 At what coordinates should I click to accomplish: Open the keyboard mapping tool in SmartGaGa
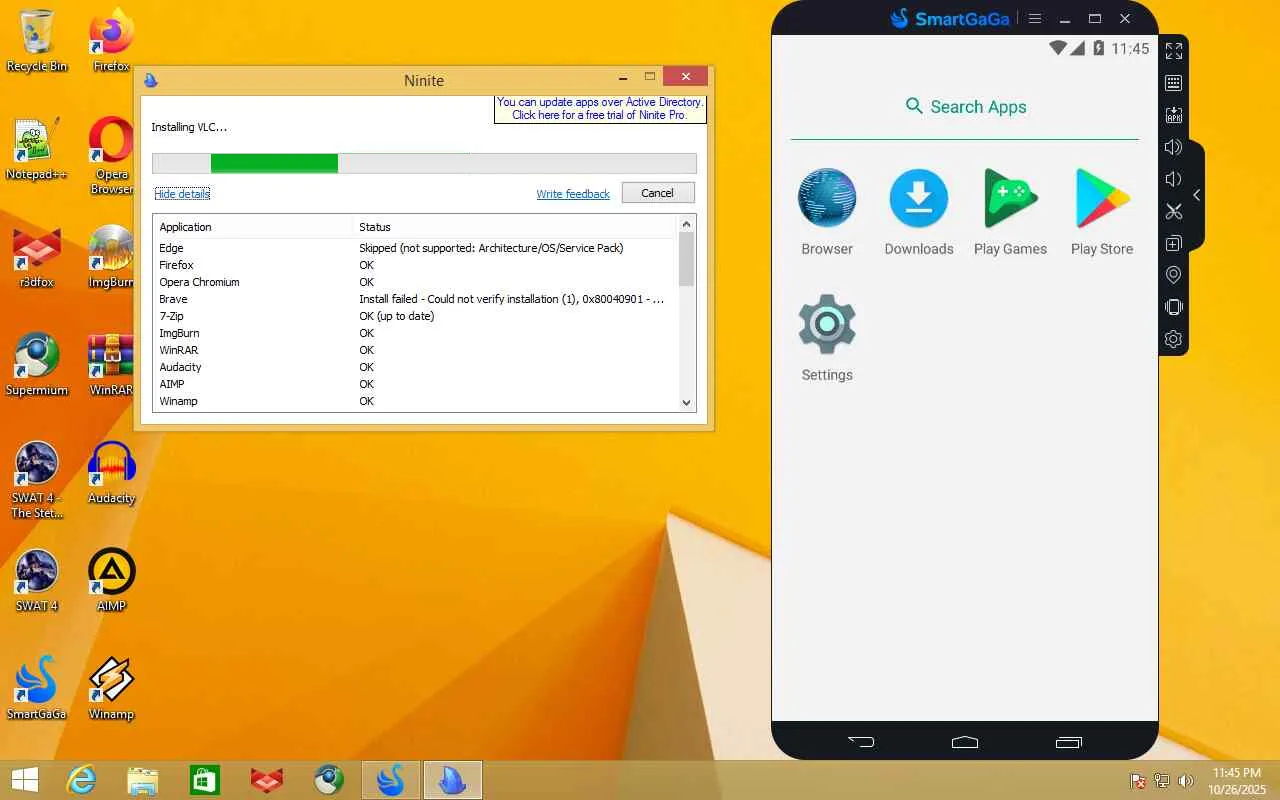[x=1174, y=83]
